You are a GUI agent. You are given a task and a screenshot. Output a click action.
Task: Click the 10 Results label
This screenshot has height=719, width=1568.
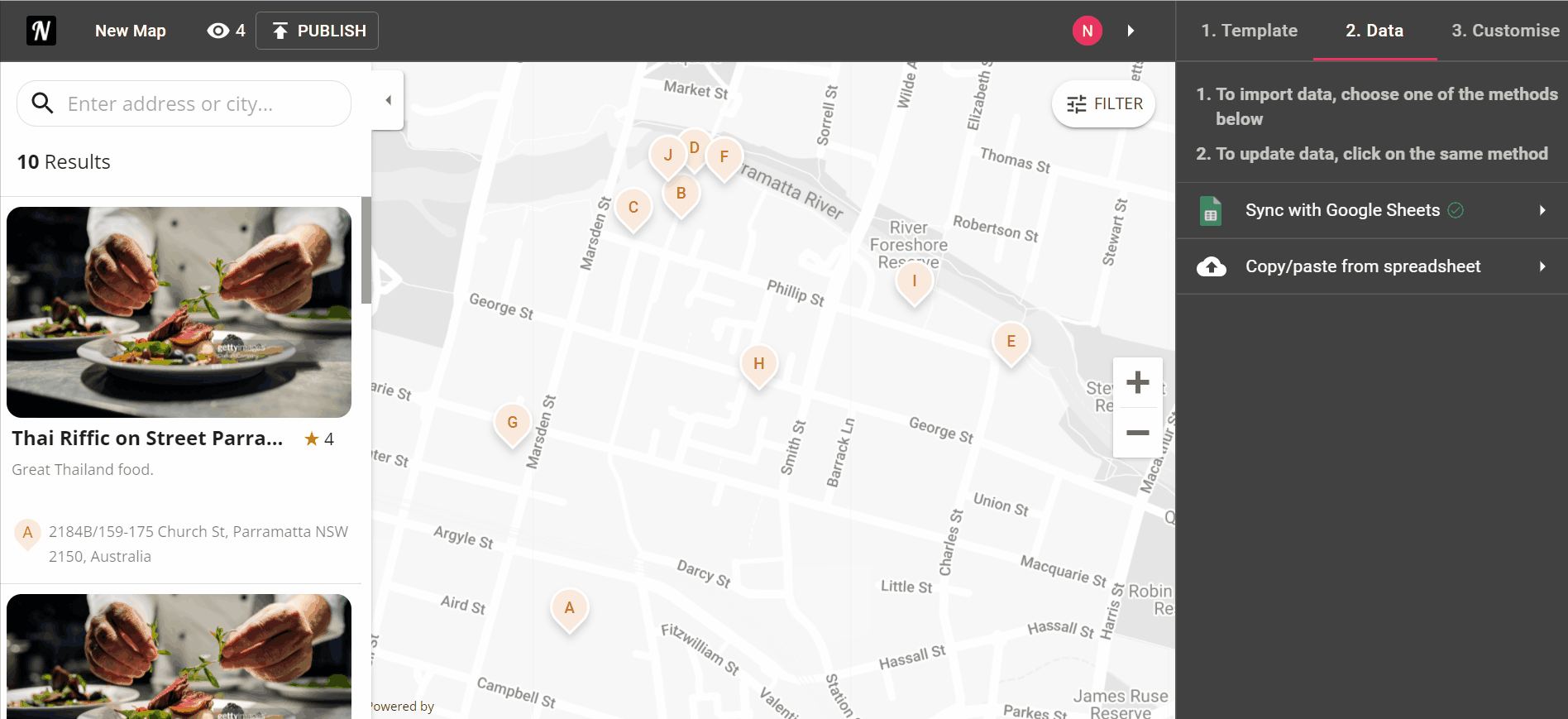[x=64, y=162]
